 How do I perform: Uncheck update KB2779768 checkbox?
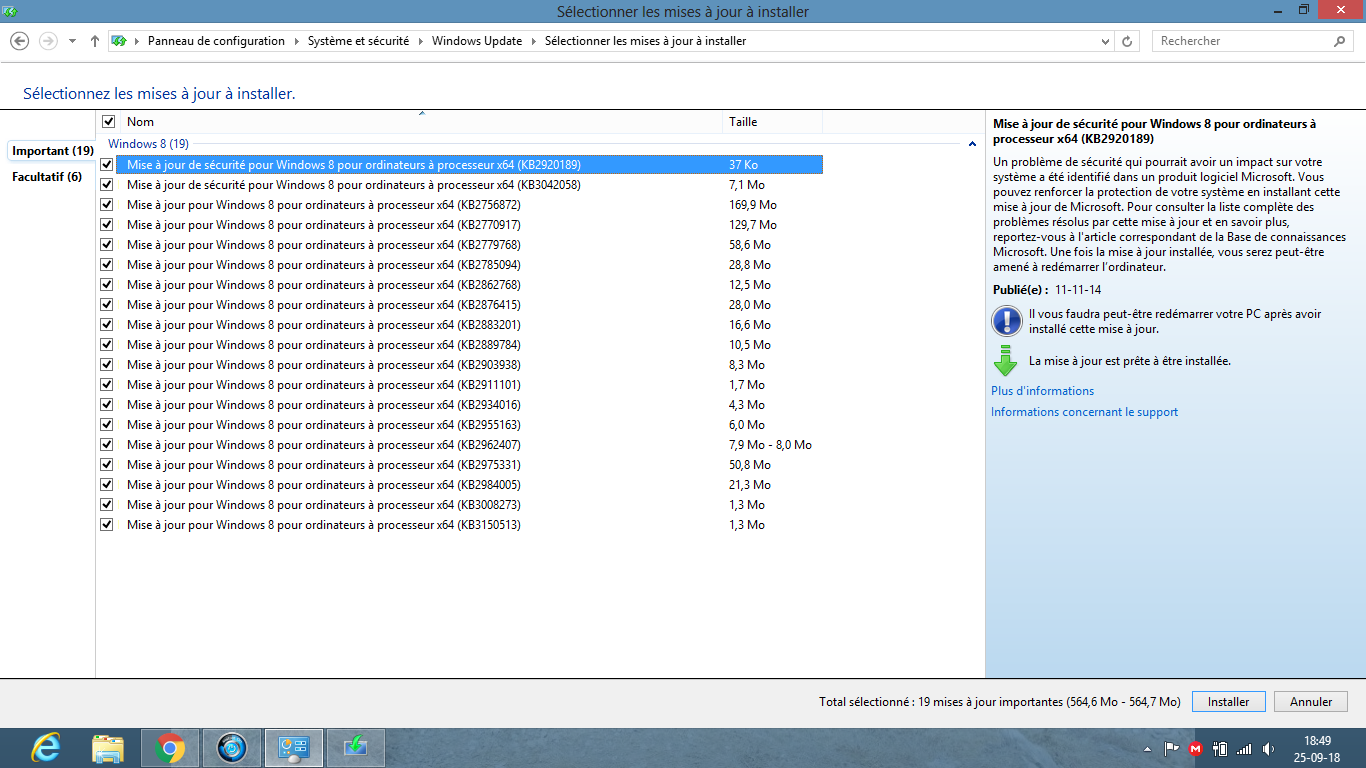click(107, 244)
